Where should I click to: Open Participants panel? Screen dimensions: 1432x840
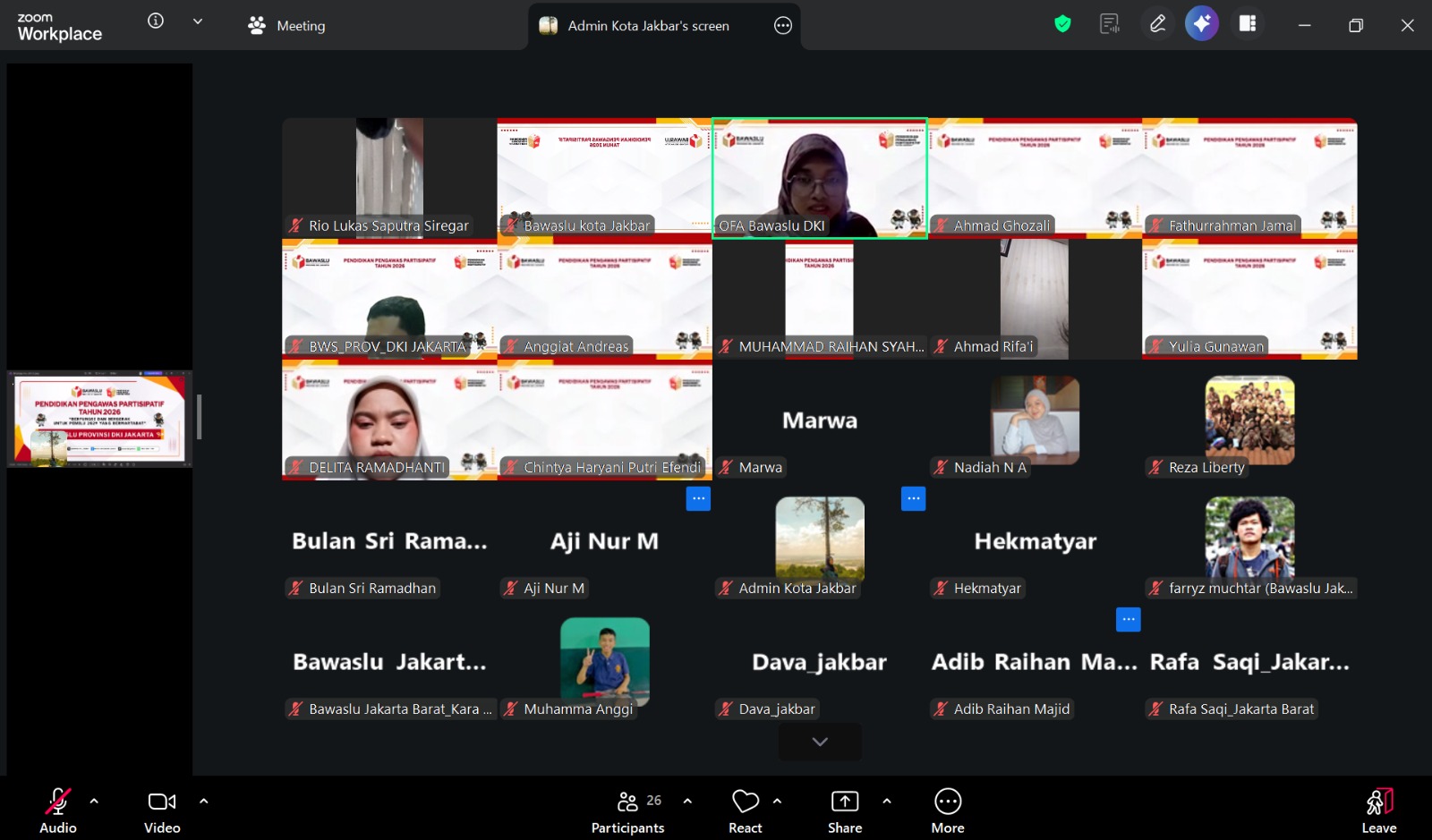click(628, 811)
